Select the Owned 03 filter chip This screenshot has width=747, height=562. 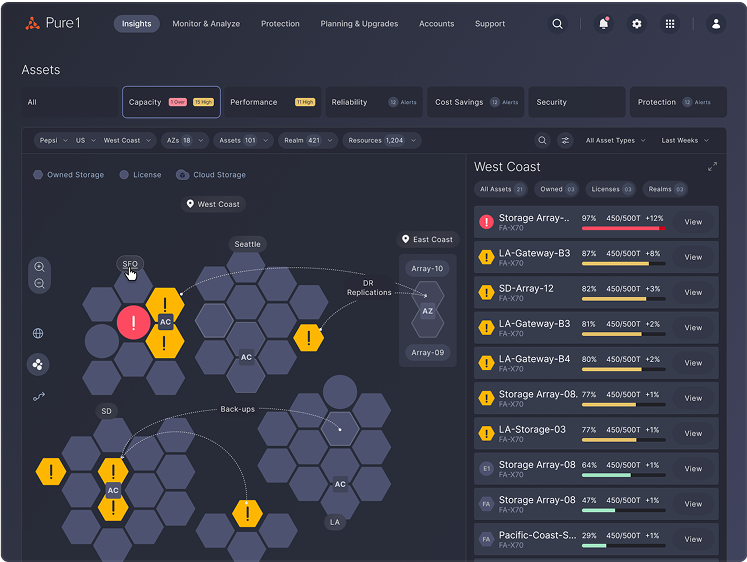[557, 189]
